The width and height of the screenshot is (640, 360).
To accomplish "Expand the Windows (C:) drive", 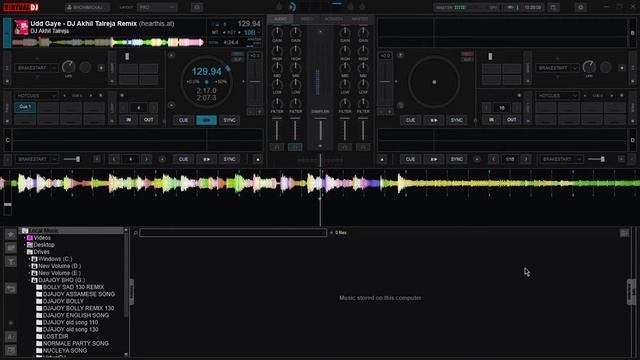I will click(x=29, y=259).
